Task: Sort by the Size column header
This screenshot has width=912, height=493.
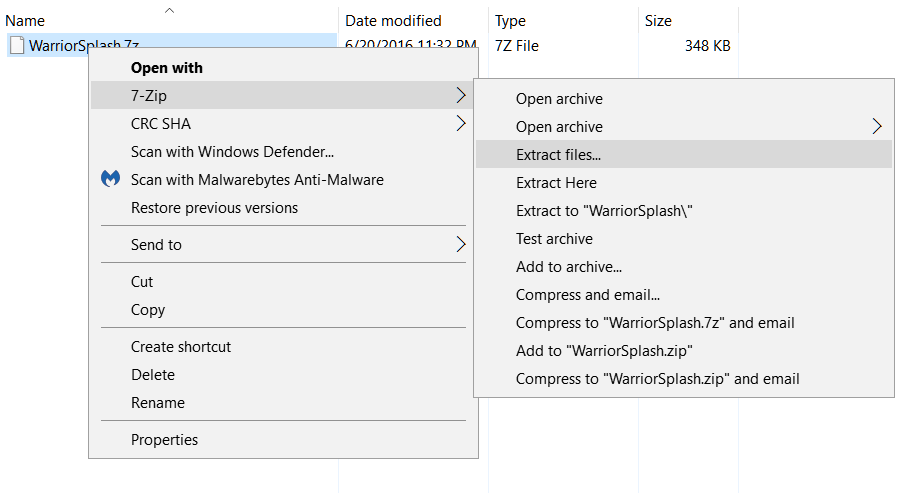Action: (658, 21)
